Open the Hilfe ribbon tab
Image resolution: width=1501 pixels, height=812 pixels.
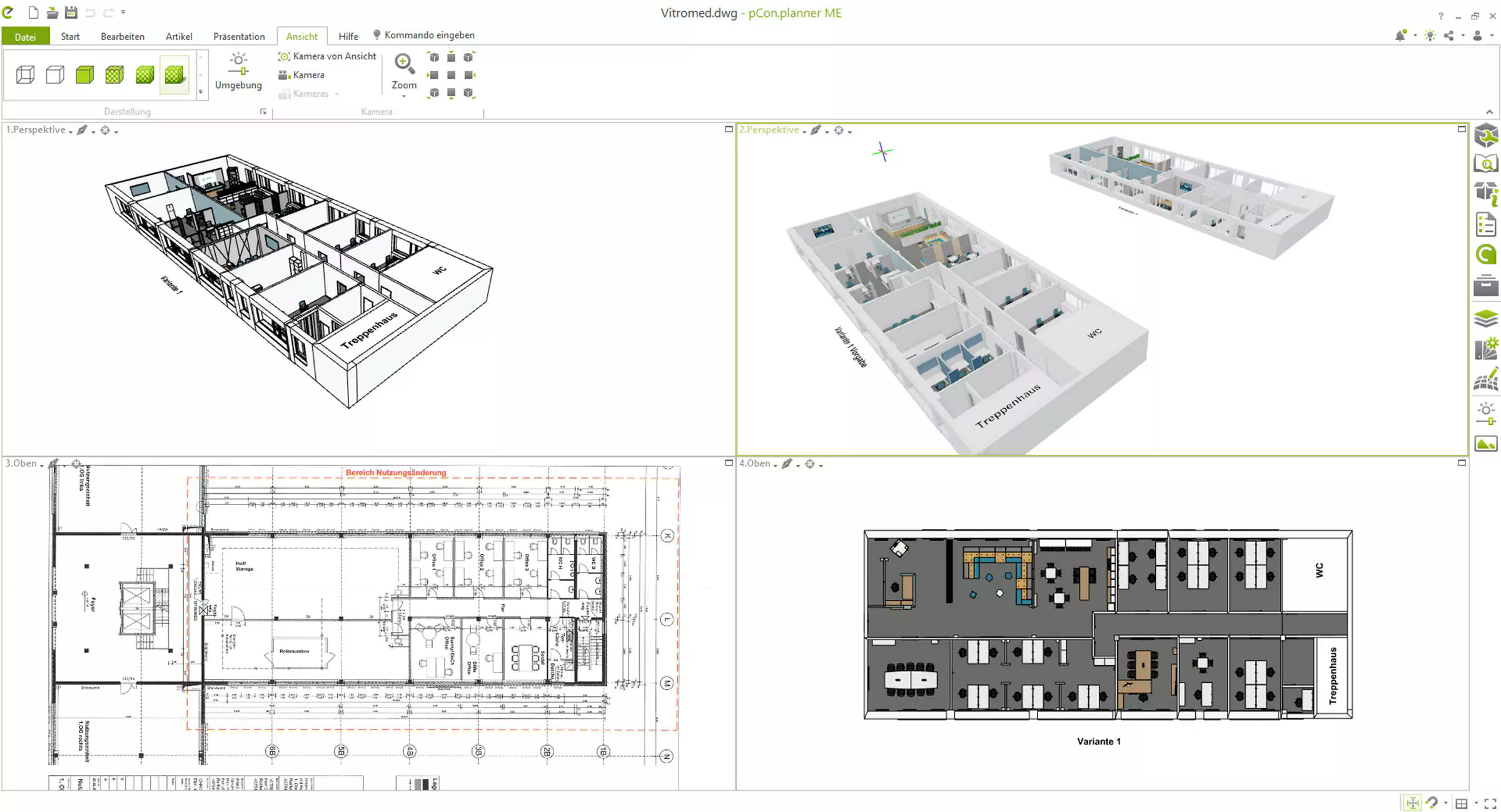click(348, 37)
